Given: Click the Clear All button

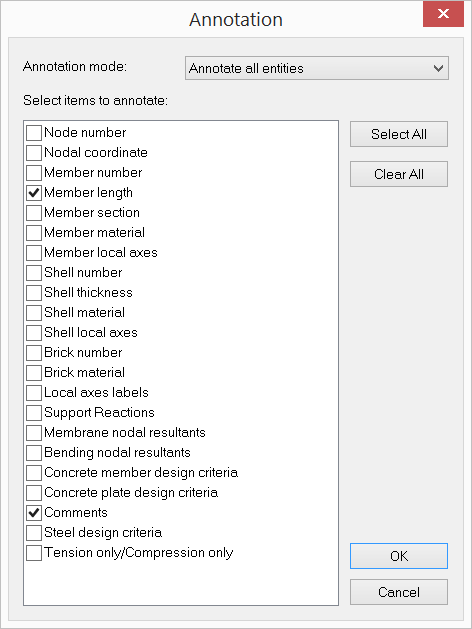Looking at the screenshot, I should 399,174.
